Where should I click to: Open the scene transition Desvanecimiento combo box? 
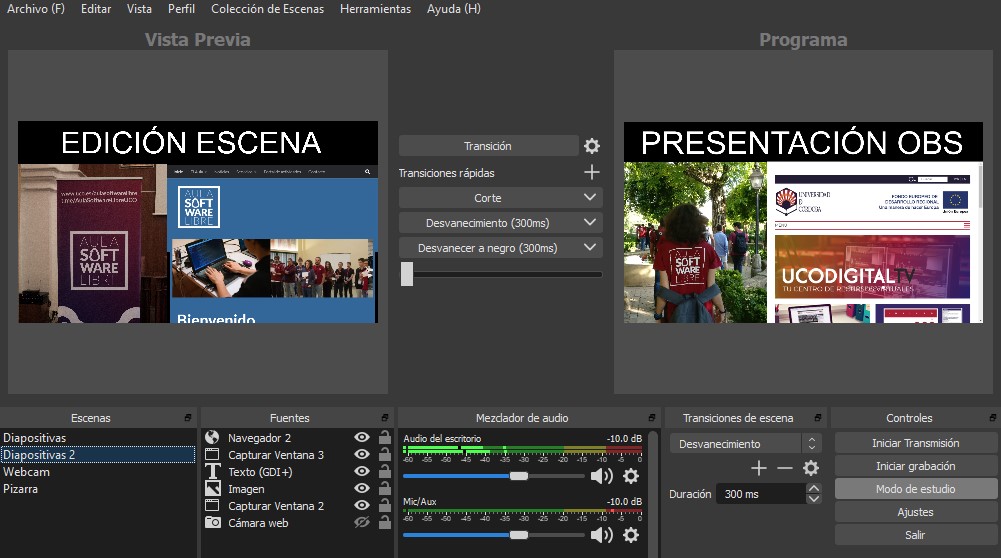pos(745,444)
